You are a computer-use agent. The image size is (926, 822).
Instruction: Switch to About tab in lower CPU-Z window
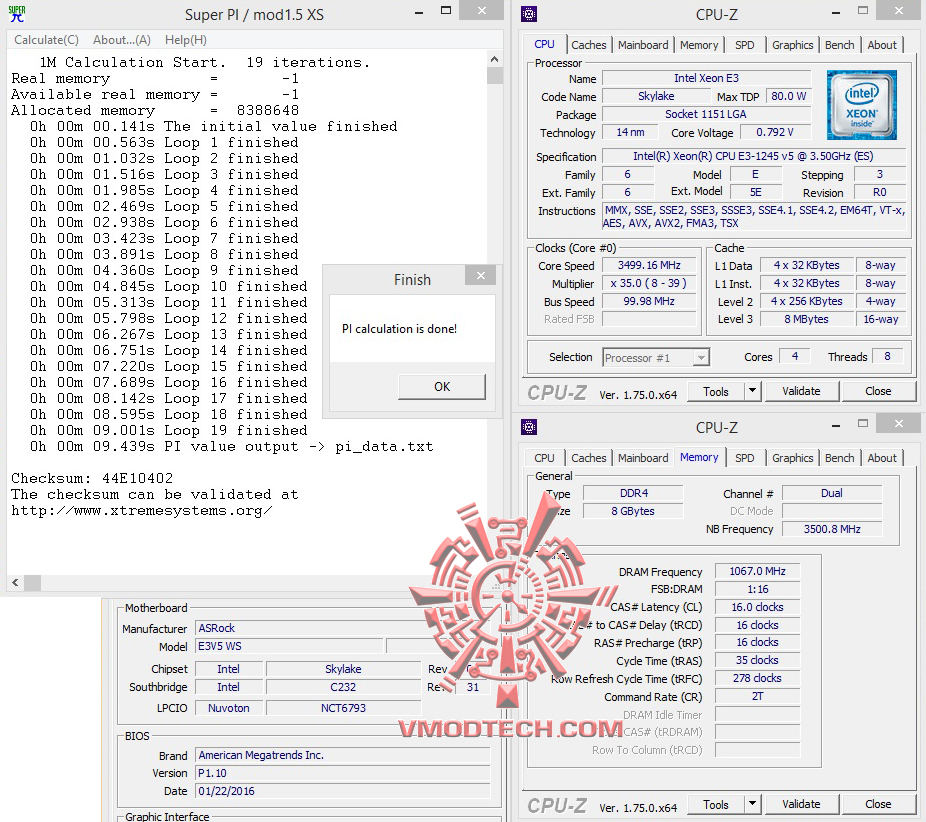click(x=882, y=458)
